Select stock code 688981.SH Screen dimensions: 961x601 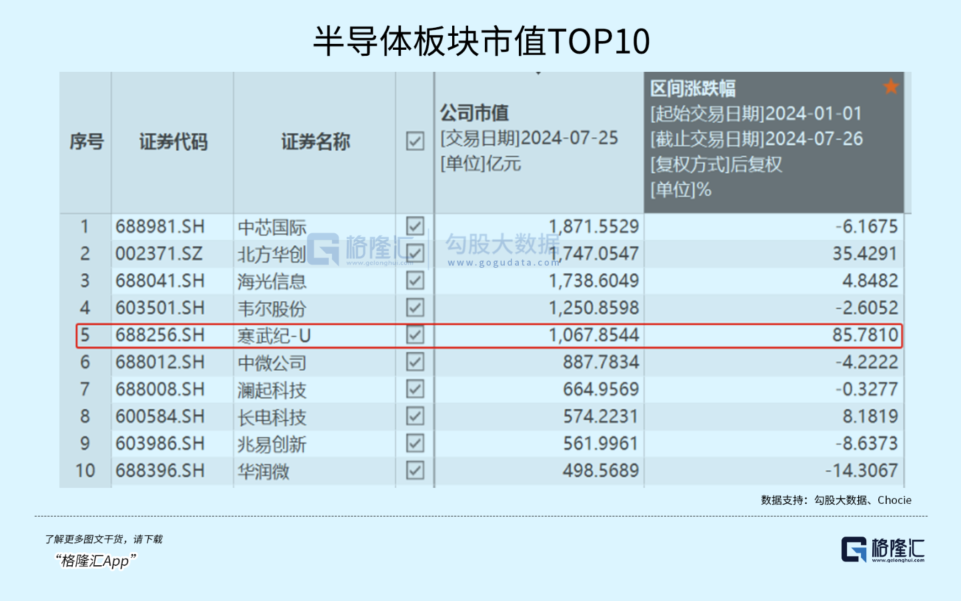pos(160,227)
